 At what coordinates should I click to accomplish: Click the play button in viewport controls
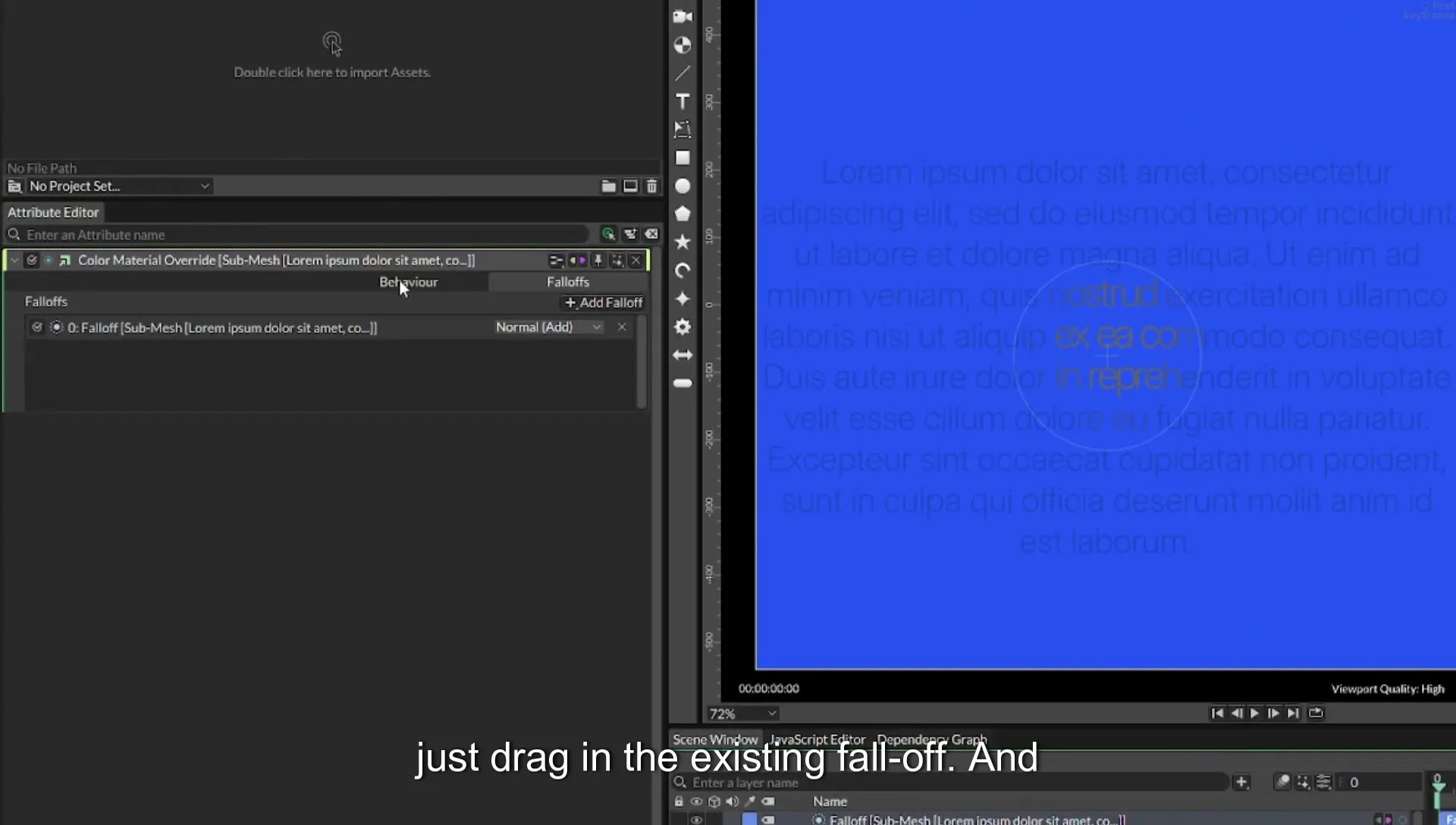(x=1254, y=713)
